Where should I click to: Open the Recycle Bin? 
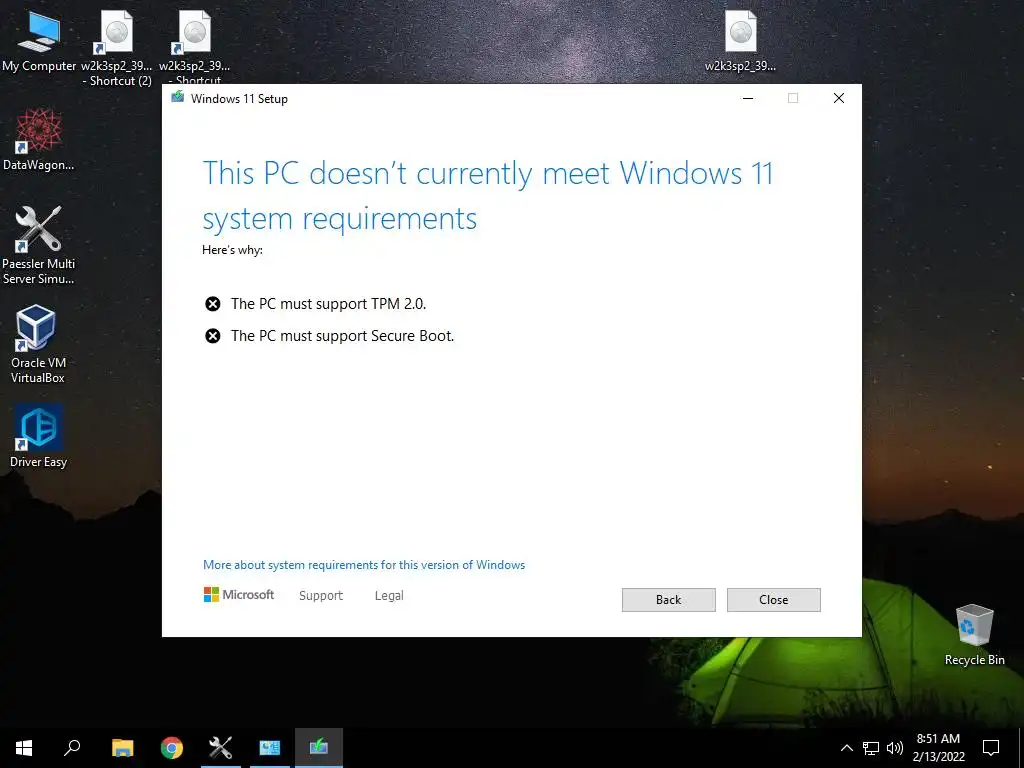[974, 635]
